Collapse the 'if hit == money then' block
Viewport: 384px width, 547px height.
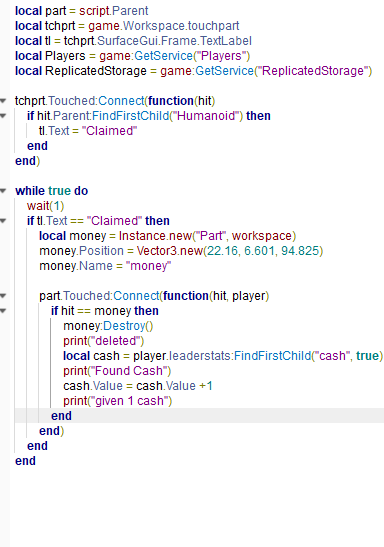pos(3,311)
